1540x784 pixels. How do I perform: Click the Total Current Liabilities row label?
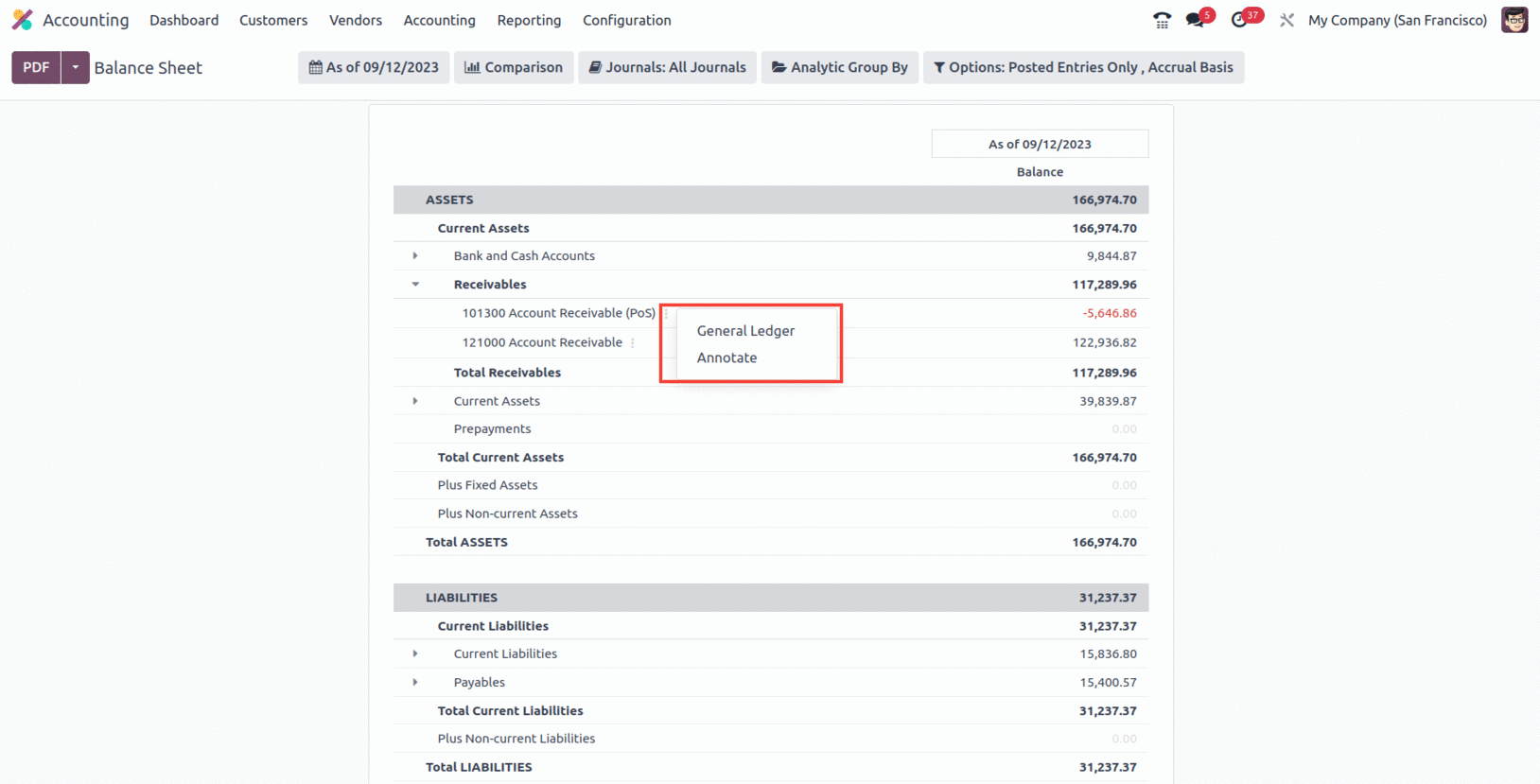(510, 710)
